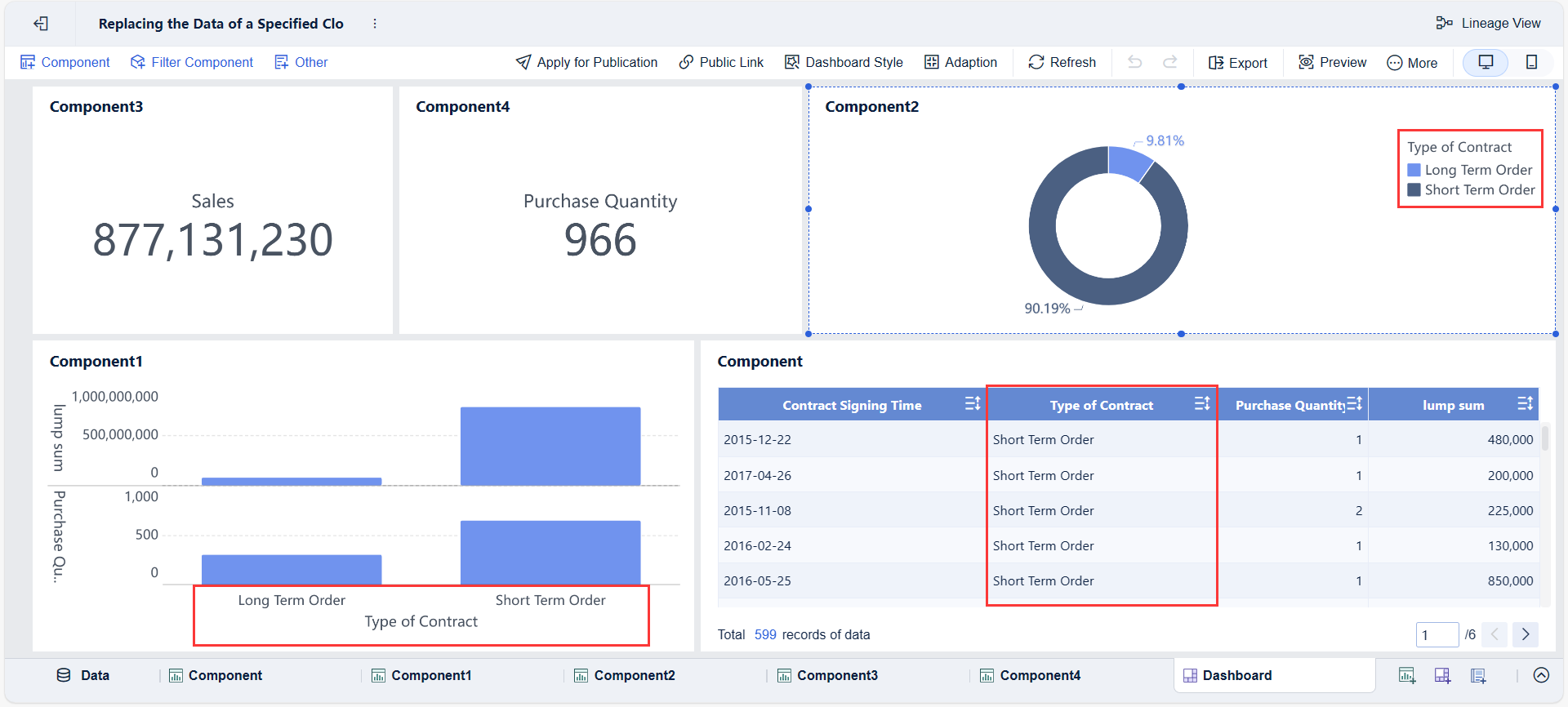Open the Other menu
The image size is (1568, 707).
(301, 62)
